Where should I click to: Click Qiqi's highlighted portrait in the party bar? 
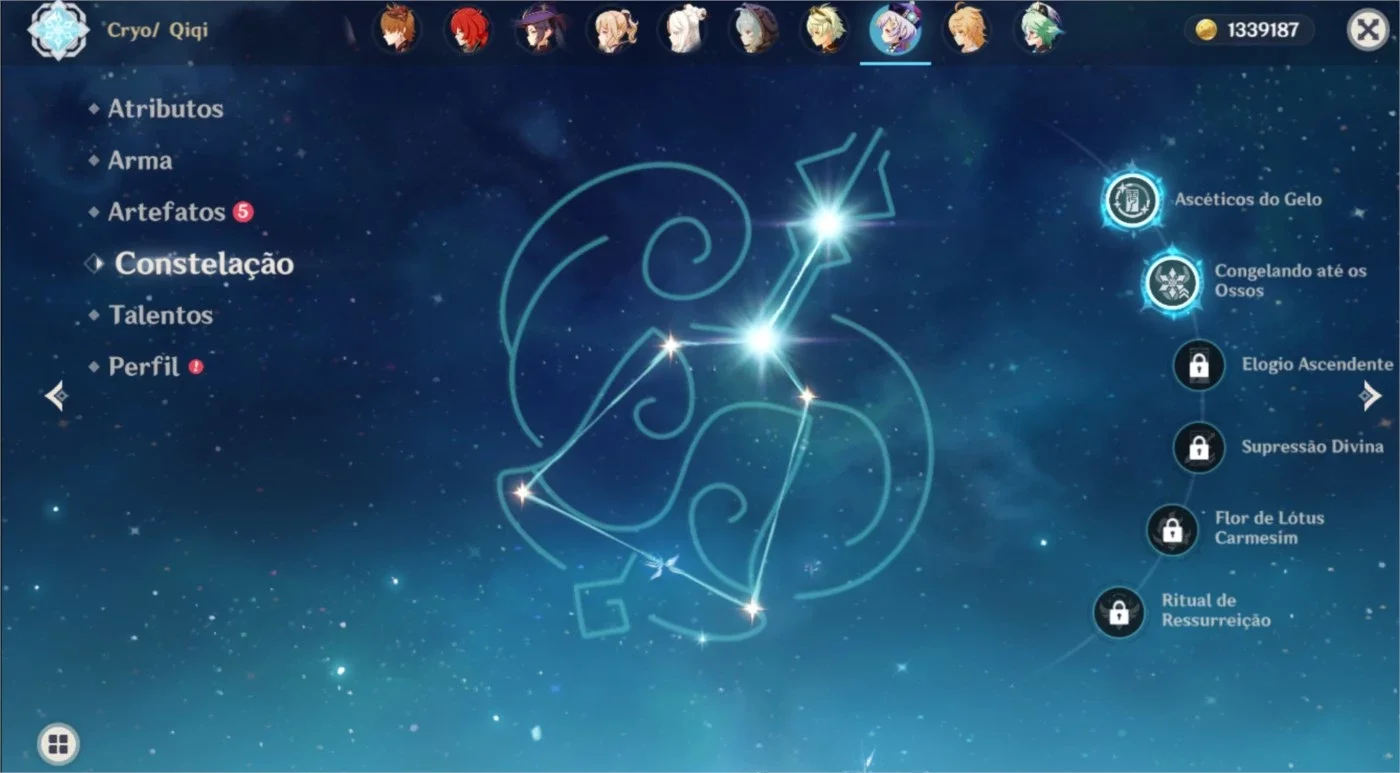[x=895, y=30]
